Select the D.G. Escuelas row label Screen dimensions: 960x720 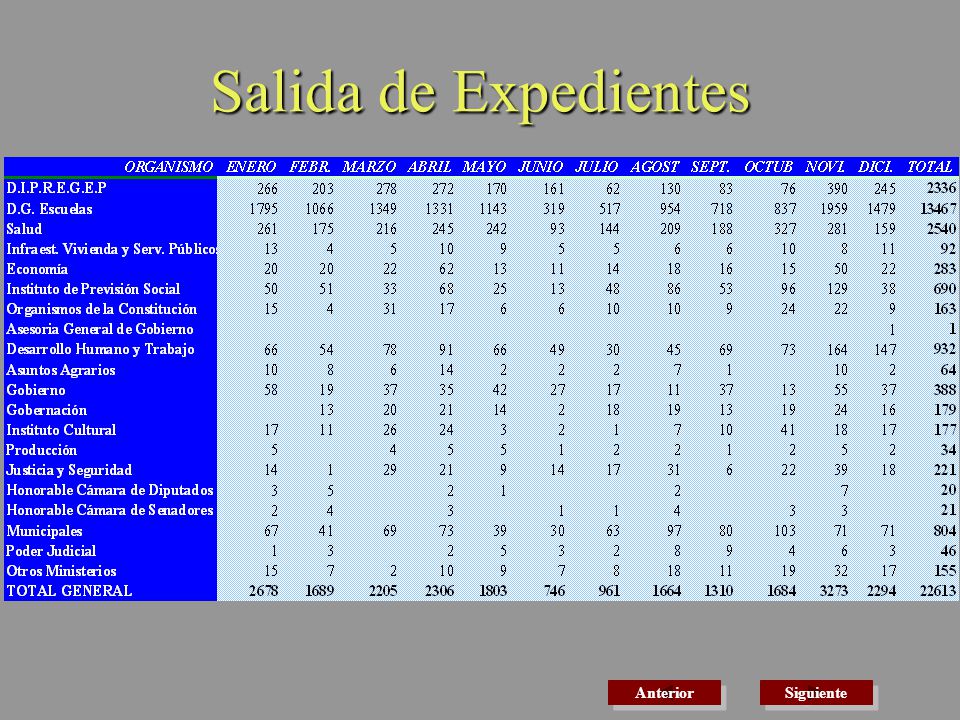point(49,209)
